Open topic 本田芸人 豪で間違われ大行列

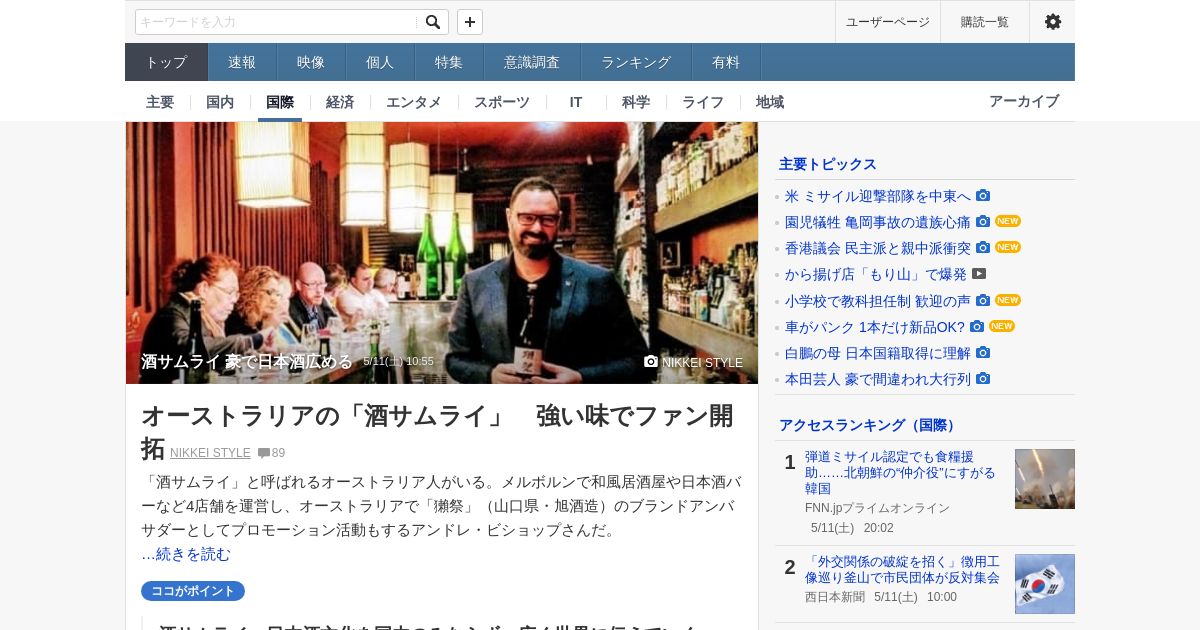coord(878,379)
